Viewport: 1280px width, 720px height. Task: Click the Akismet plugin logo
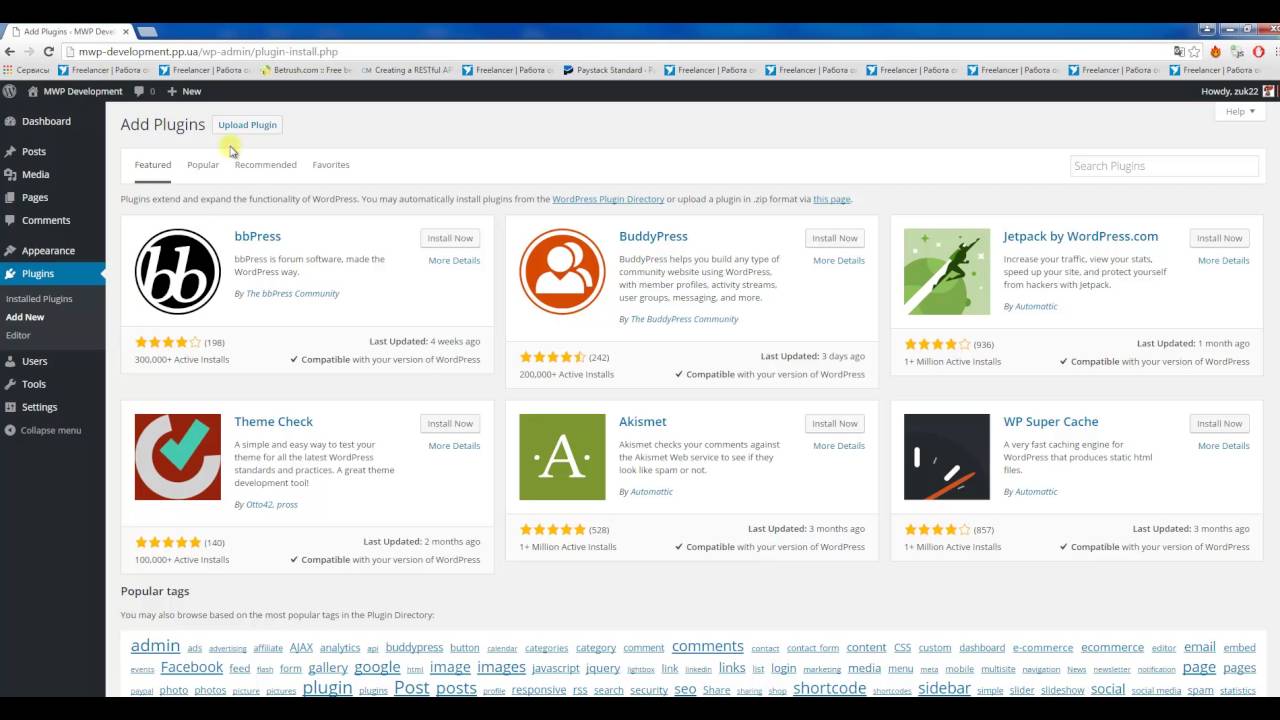coord(562,457)
